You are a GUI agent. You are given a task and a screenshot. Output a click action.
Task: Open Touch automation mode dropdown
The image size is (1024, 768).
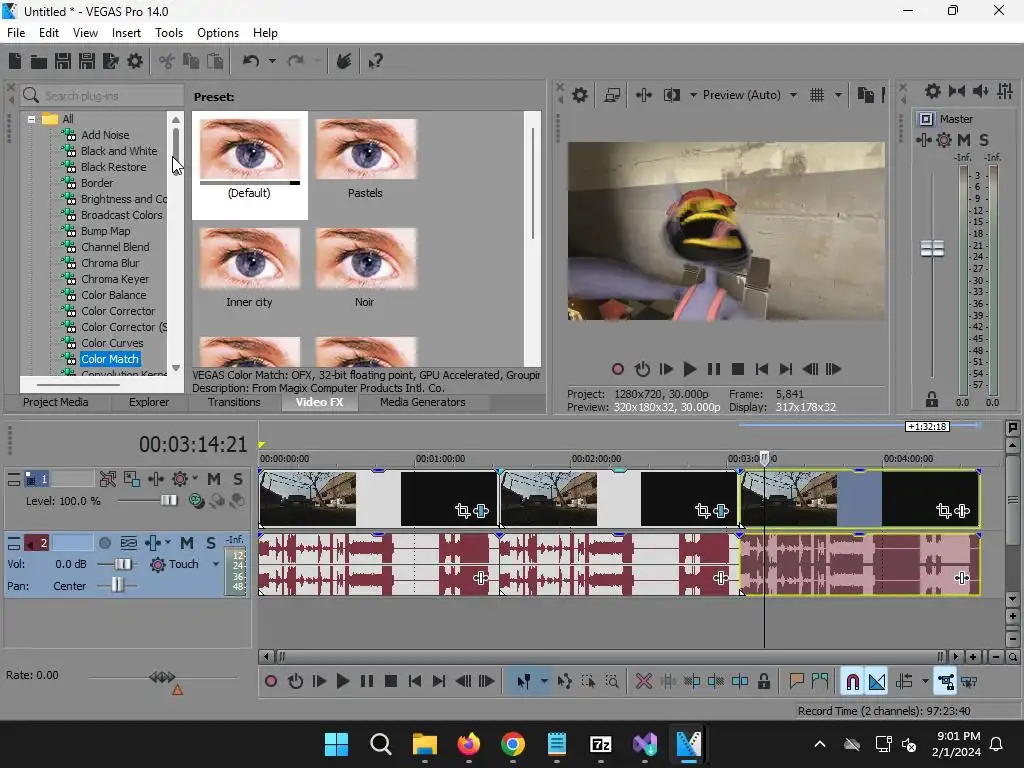click(x=216, y=564)
